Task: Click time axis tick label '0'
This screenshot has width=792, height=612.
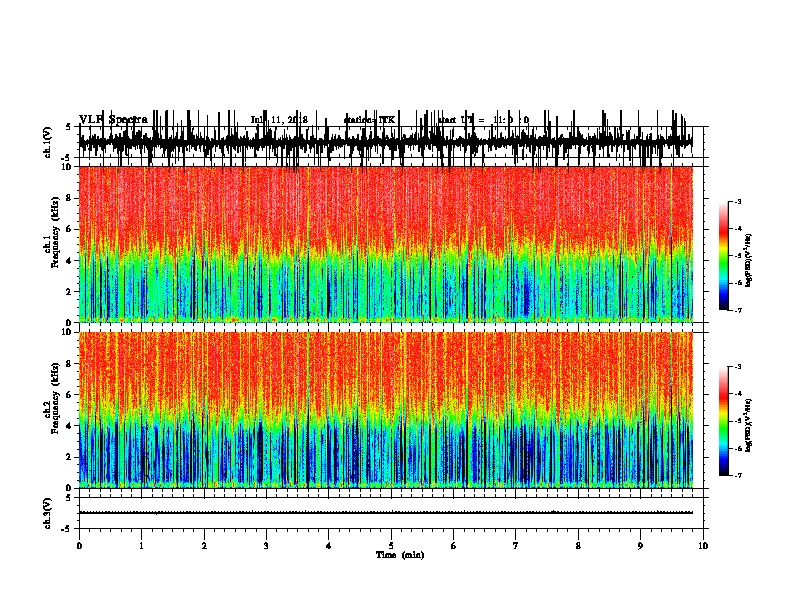Action: click(79, 546)
